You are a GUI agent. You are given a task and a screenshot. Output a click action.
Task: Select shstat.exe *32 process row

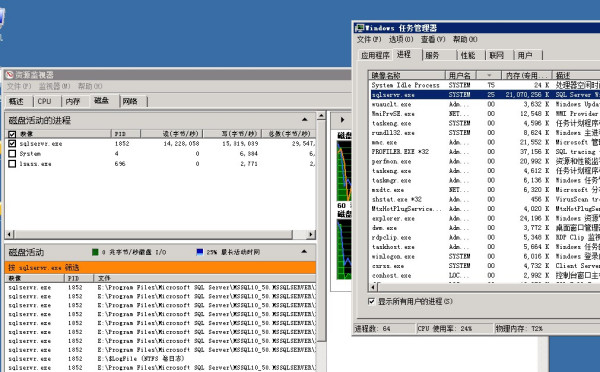pyautogui.click(x=484, y=199)
